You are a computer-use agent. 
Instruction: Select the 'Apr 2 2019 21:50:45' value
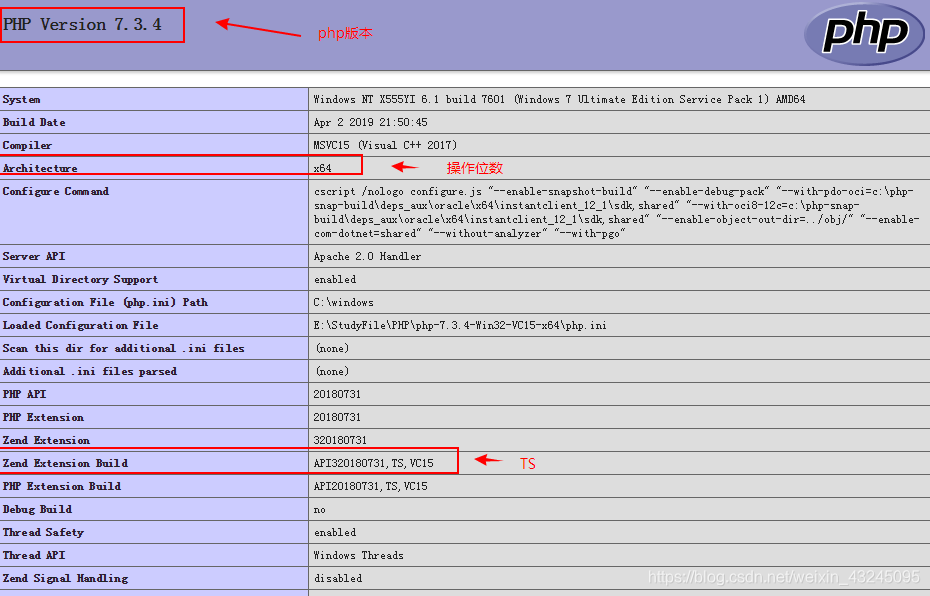point(371,122)
